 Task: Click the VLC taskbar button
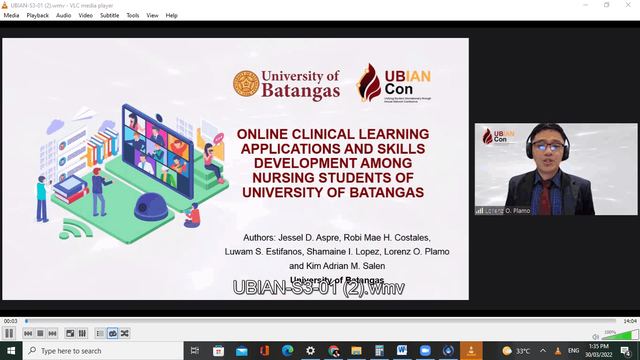pyautogui.click(x=471, y=351)
